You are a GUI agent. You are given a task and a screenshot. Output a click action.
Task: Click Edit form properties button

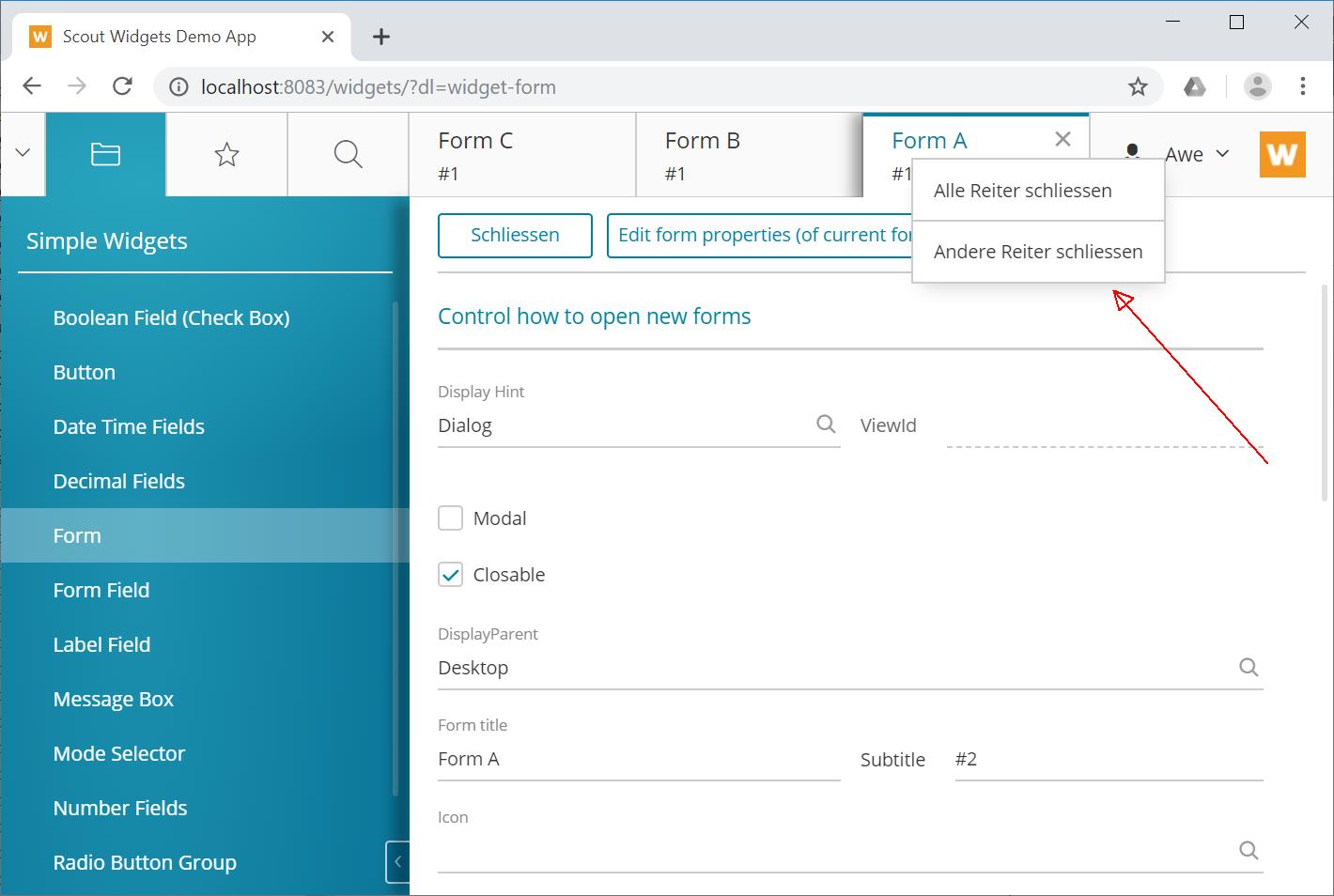pos(760,235)
